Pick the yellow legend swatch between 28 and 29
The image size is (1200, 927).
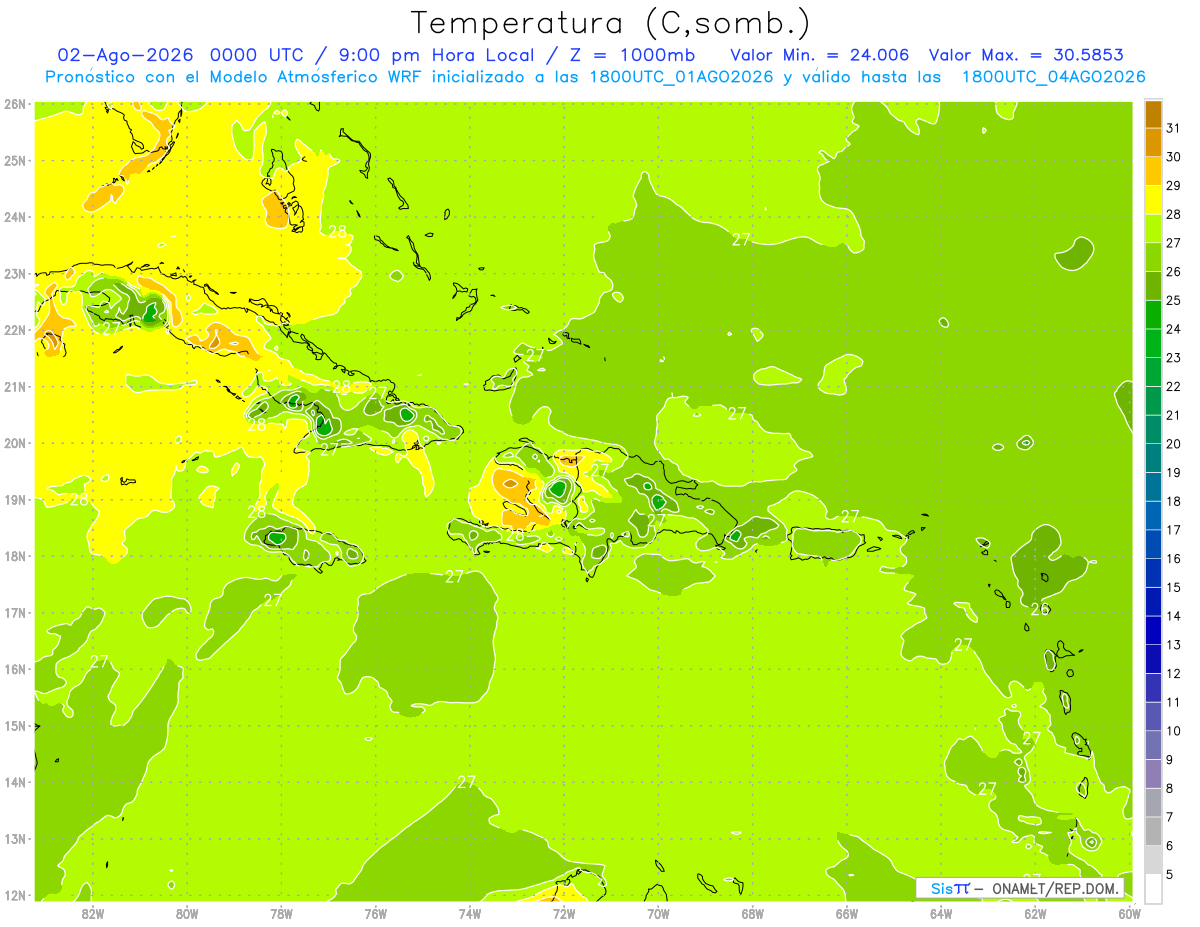(x=1153, y=200)
